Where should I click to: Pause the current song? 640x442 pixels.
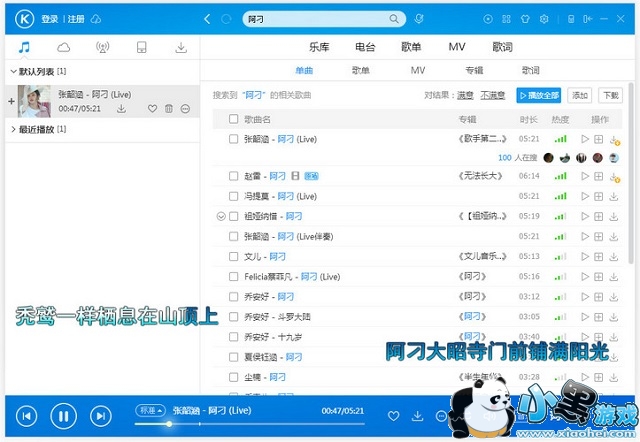63,415
